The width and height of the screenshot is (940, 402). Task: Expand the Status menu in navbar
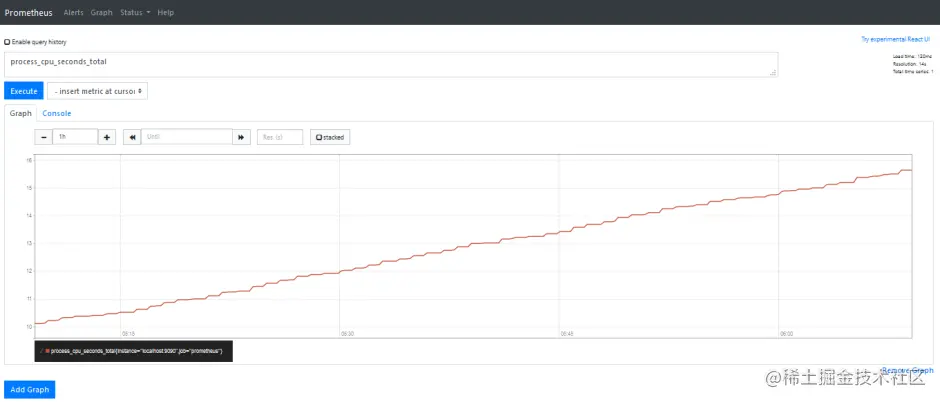(x=135, y=13)
